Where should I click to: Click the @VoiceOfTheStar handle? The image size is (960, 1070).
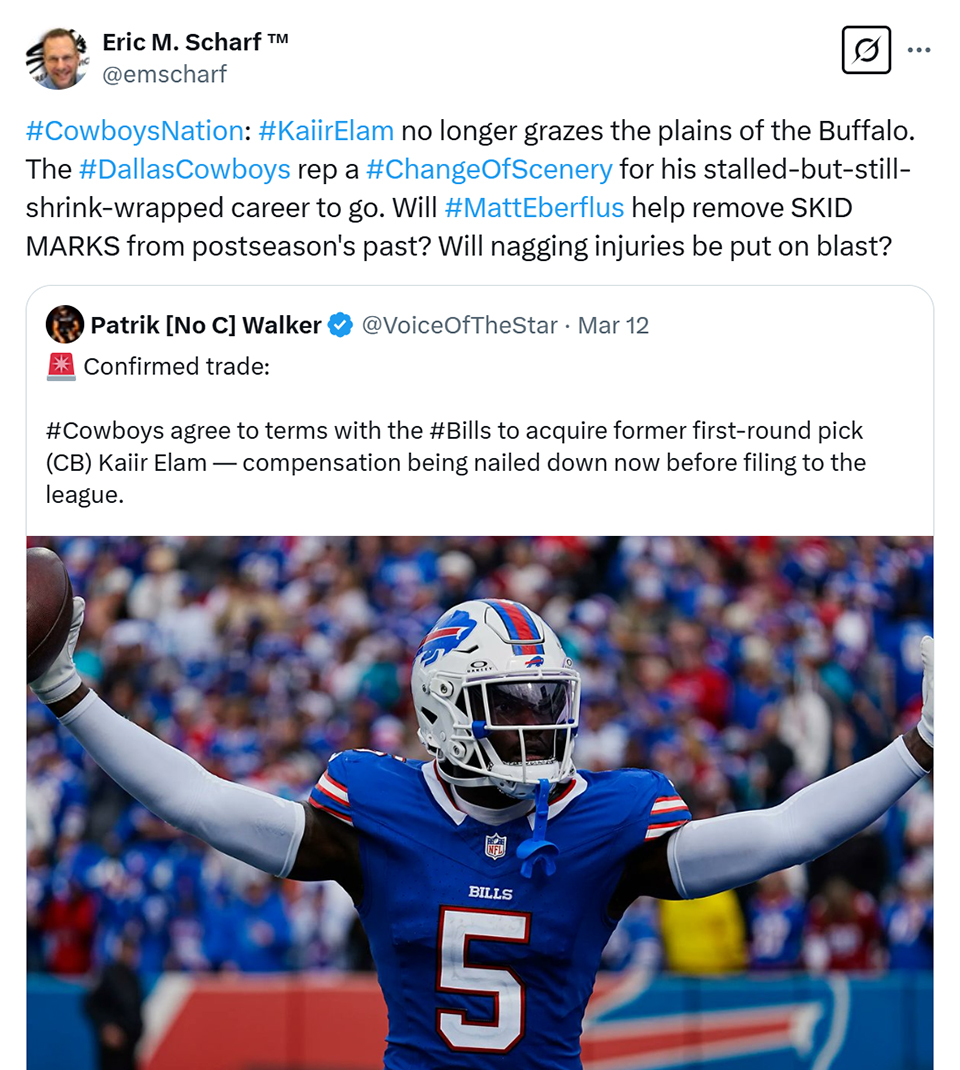(x=459, y=325)
